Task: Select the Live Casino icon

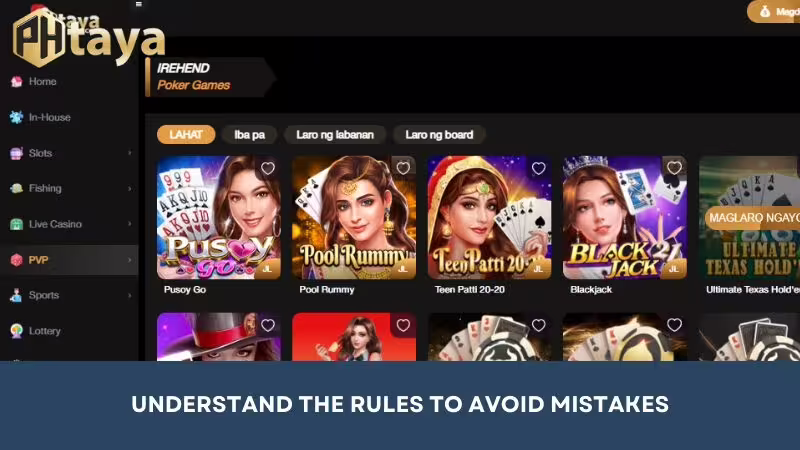Action: (16, 224)
